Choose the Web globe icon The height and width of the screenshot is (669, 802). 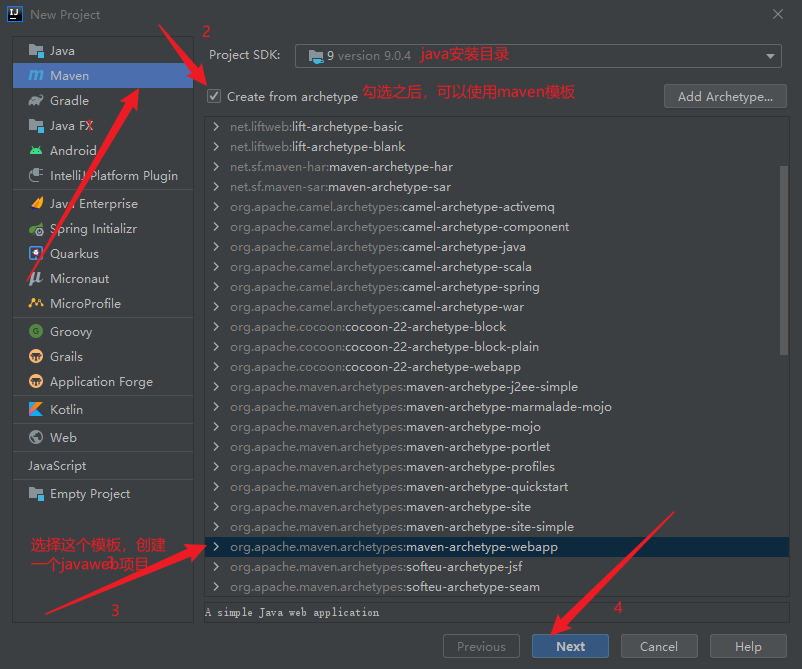tap(36, 438)
